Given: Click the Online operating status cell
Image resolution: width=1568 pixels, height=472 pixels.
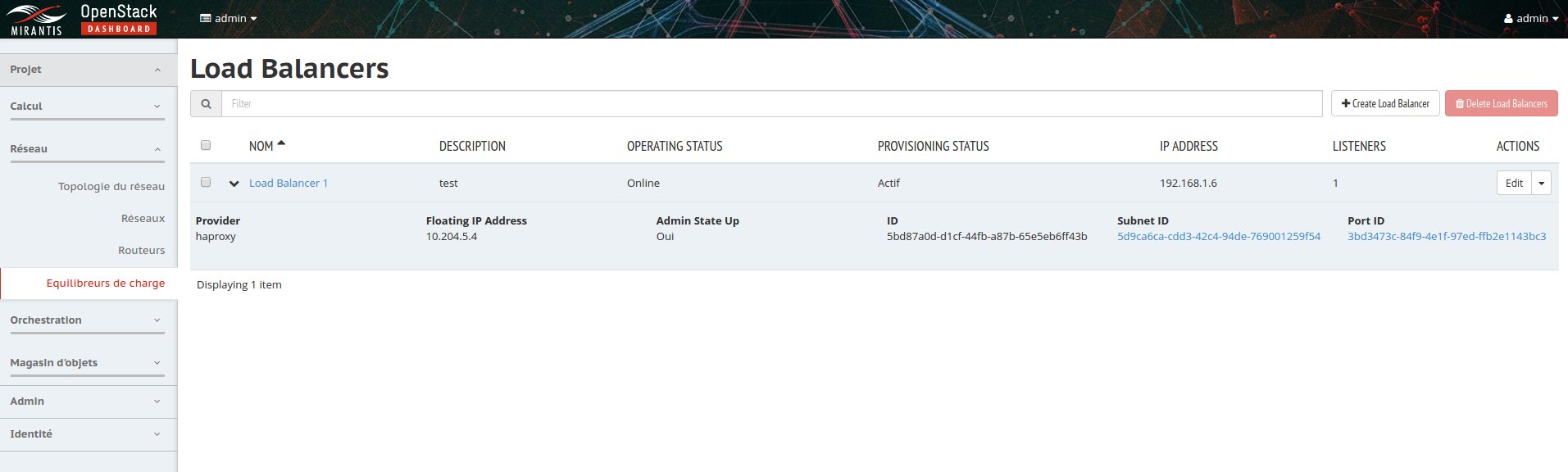Looking at the screenshot, I should click(x=643, y=183).
